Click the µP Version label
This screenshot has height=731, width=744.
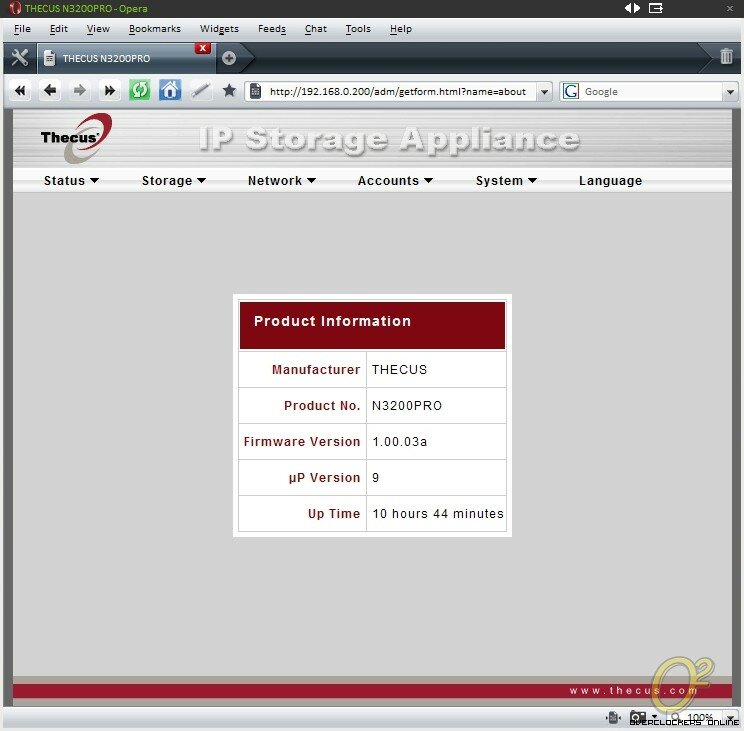pyautogui.click(x=324, y=478)
